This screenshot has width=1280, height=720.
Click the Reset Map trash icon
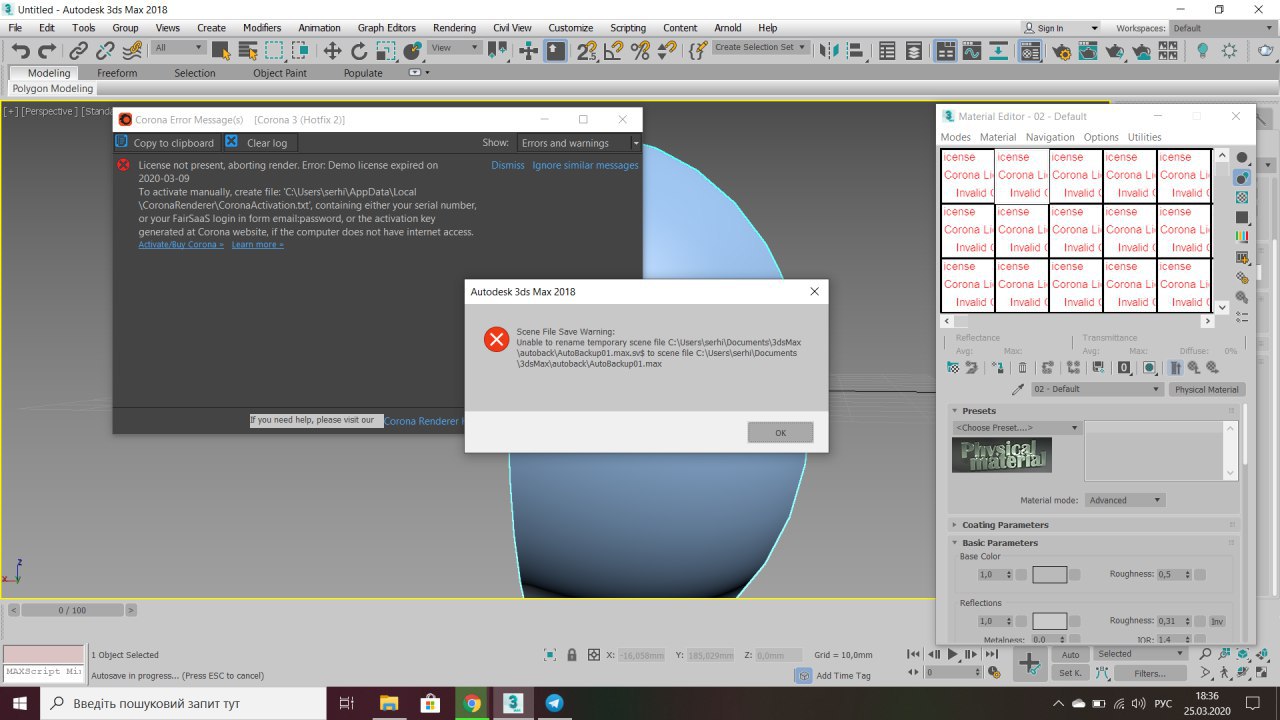pos(1022,368)
